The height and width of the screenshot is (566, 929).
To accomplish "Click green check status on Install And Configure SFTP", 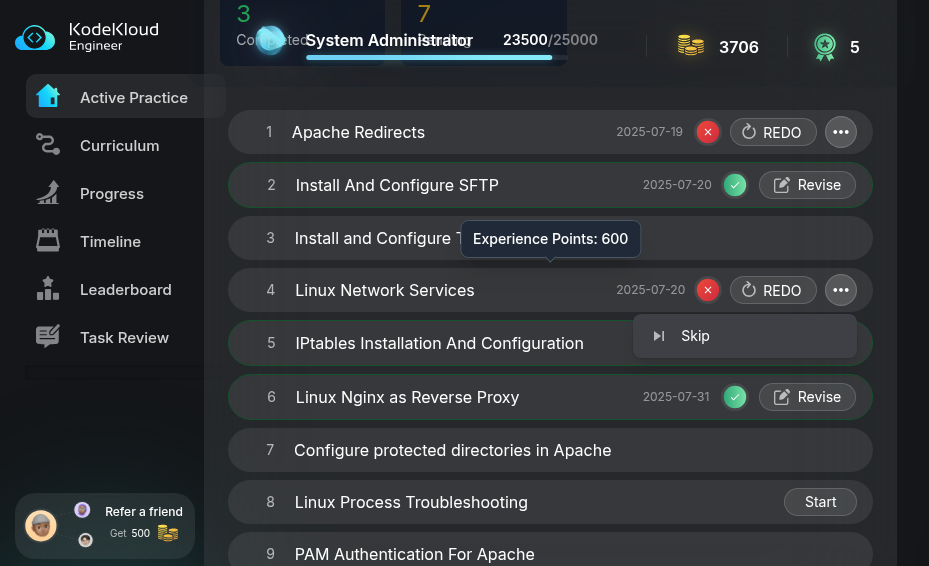I will tap(735, 185).
